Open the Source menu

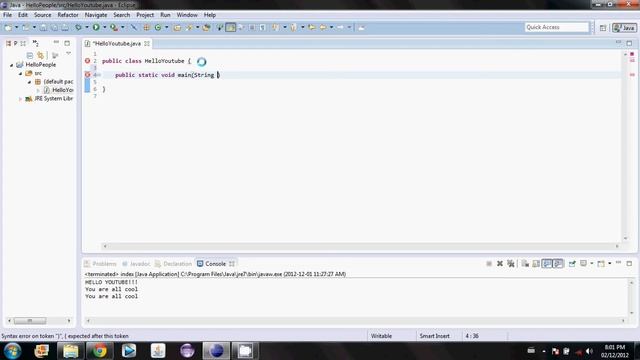pyautogui.click(x=42, y=15)
